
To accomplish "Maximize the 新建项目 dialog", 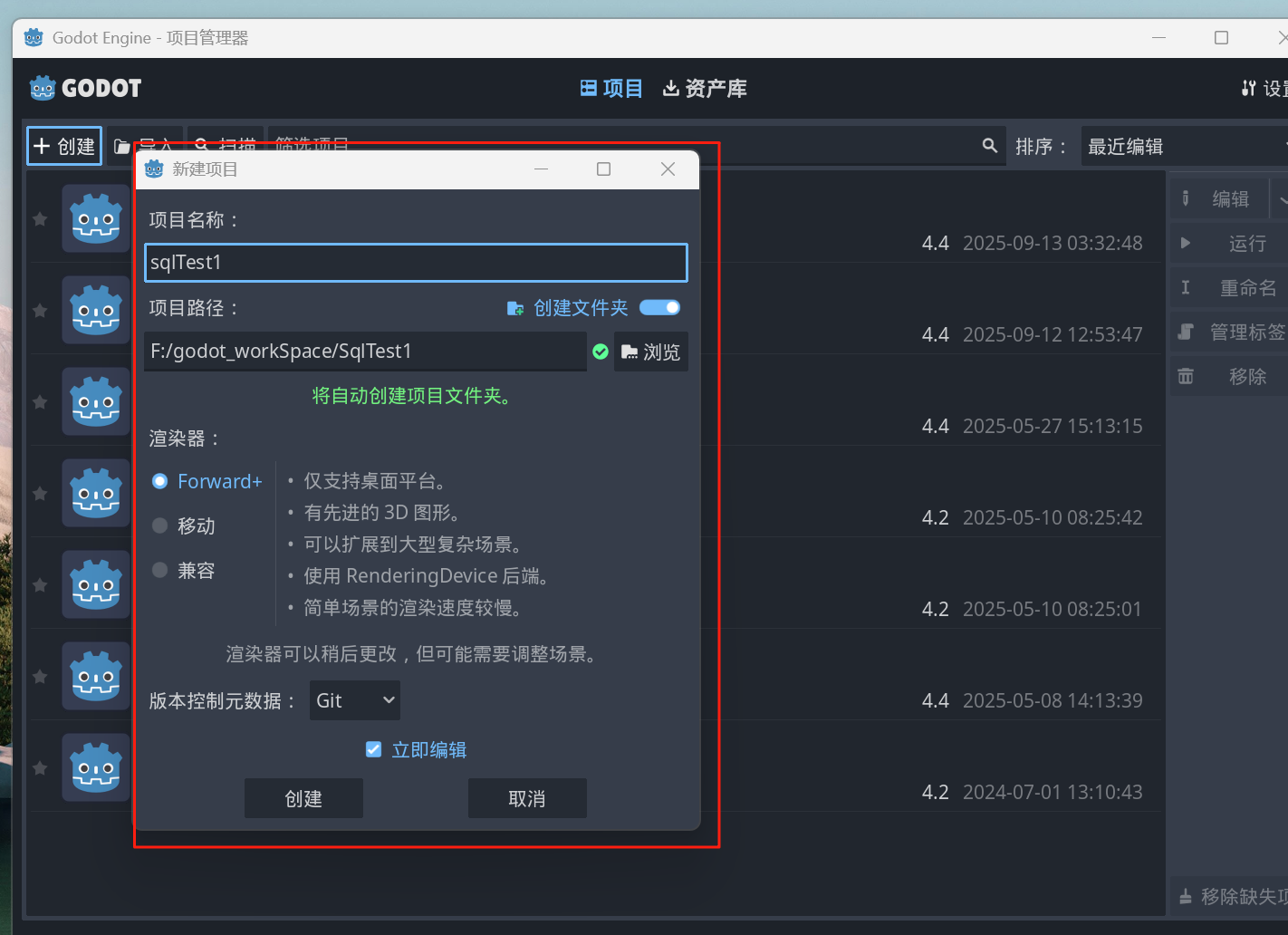I will [603, 169].
